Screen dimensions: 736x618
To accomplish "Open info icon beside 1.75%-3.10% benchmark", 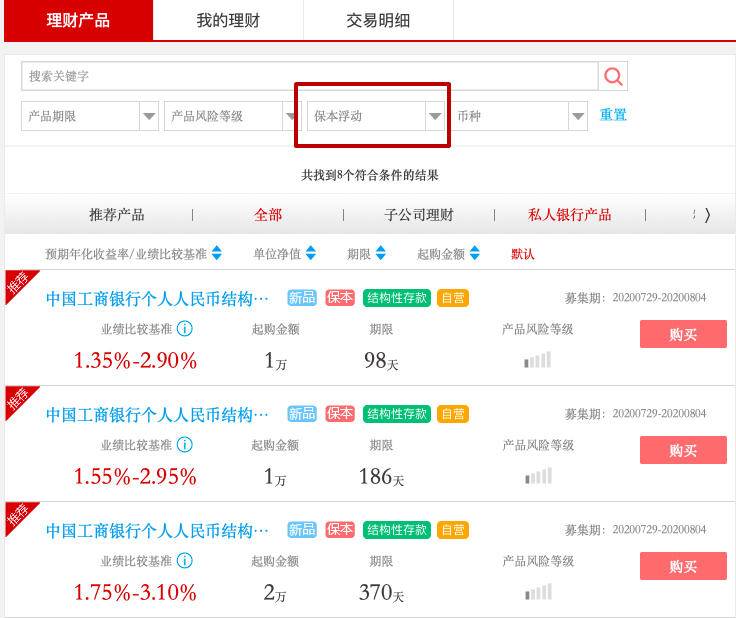I will 184,560.
